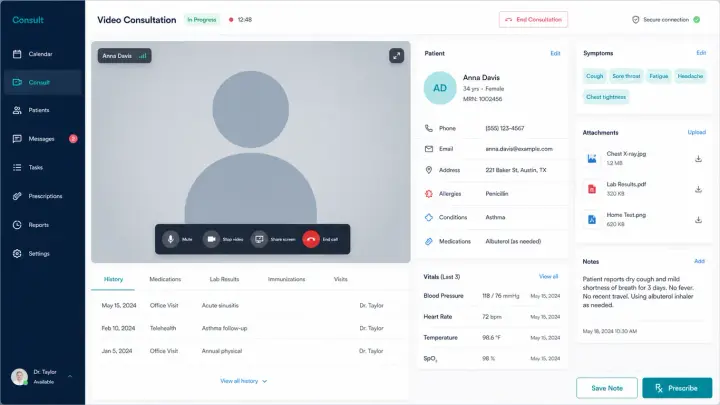720x405 pixels.
Task: Switch to the History tab
Action: [x=113, y=279]
